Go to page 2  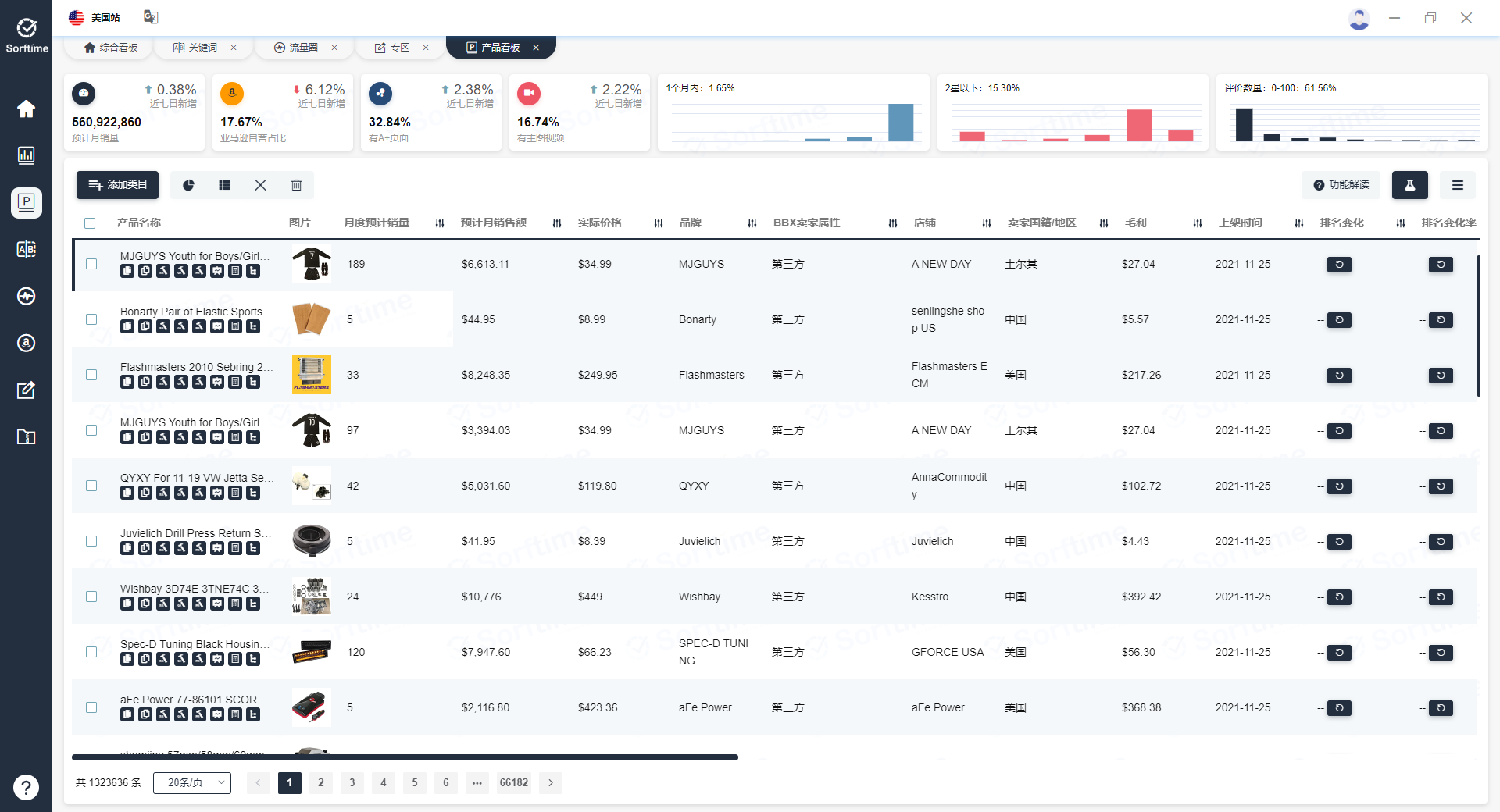[x=320, y=782]
